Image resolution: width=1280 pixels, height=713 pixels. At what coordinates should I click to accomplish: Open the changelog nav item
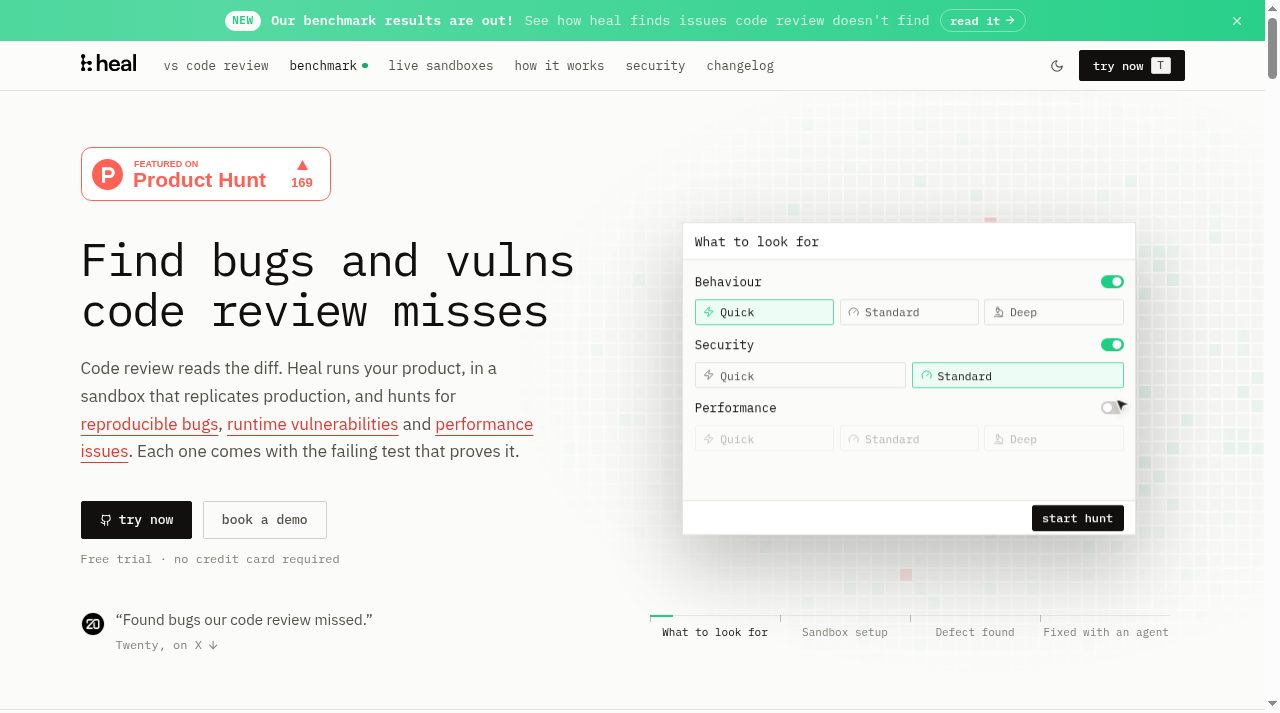[x=740, y=66]
